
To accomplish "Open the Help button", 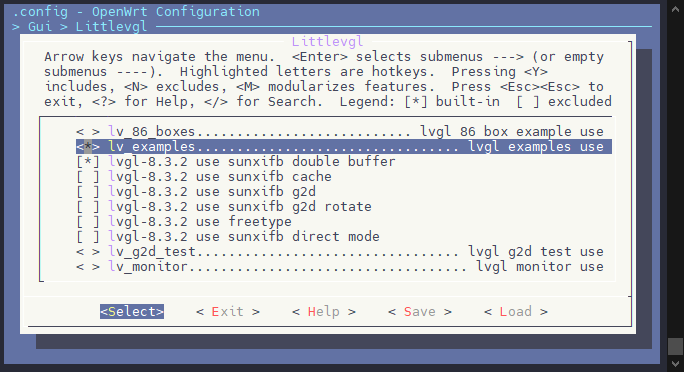I will [324, 311].
